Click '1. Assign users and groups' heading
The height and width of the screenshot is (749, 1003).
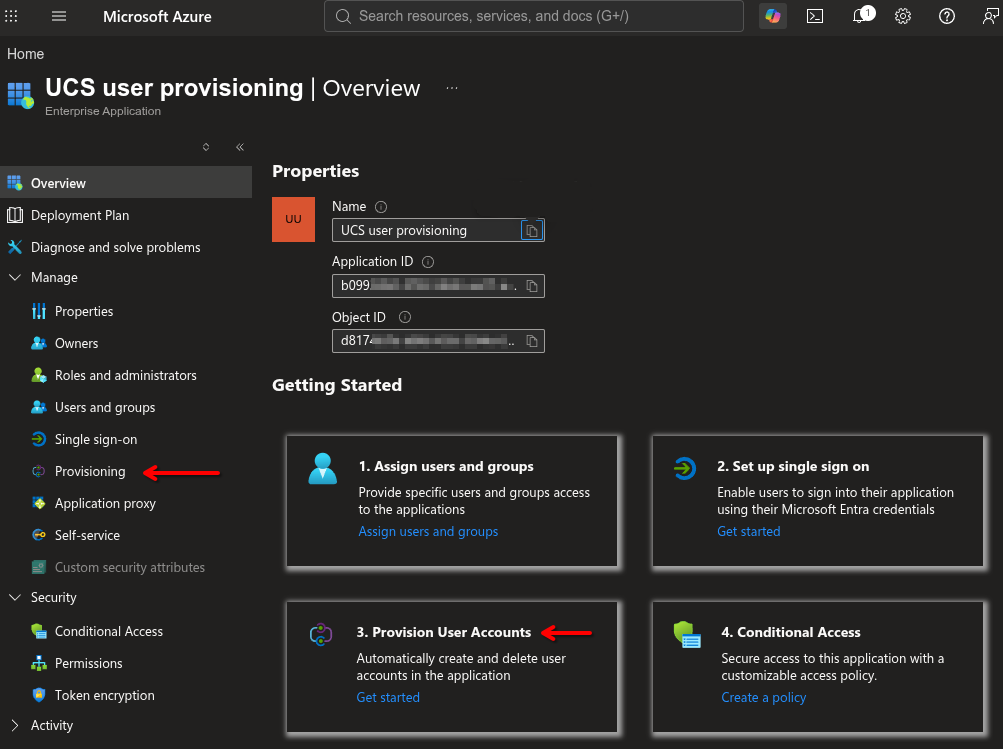coord(446,466)
